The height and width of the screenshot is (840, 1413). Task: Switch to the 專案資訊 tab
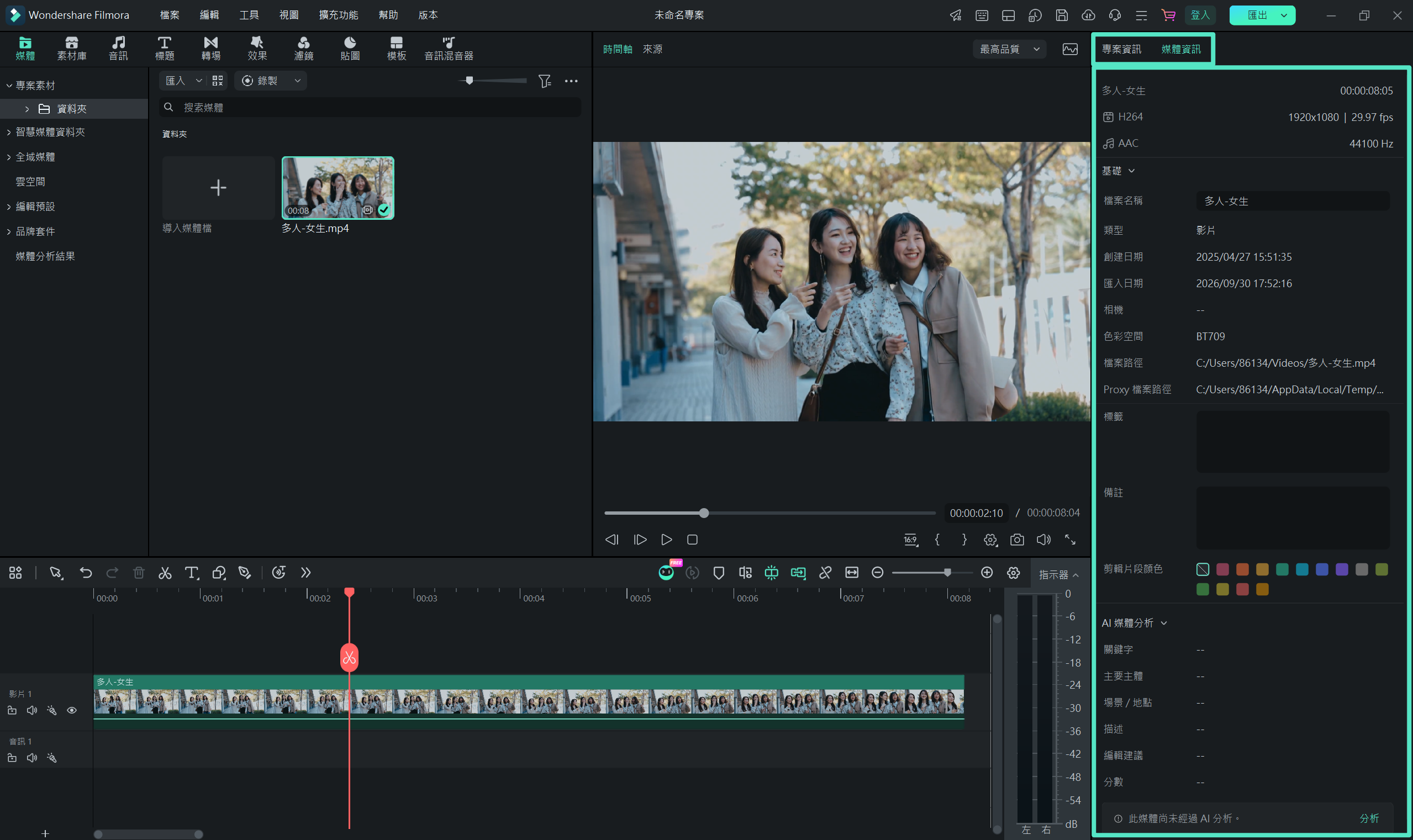[x=1121, y=50]
